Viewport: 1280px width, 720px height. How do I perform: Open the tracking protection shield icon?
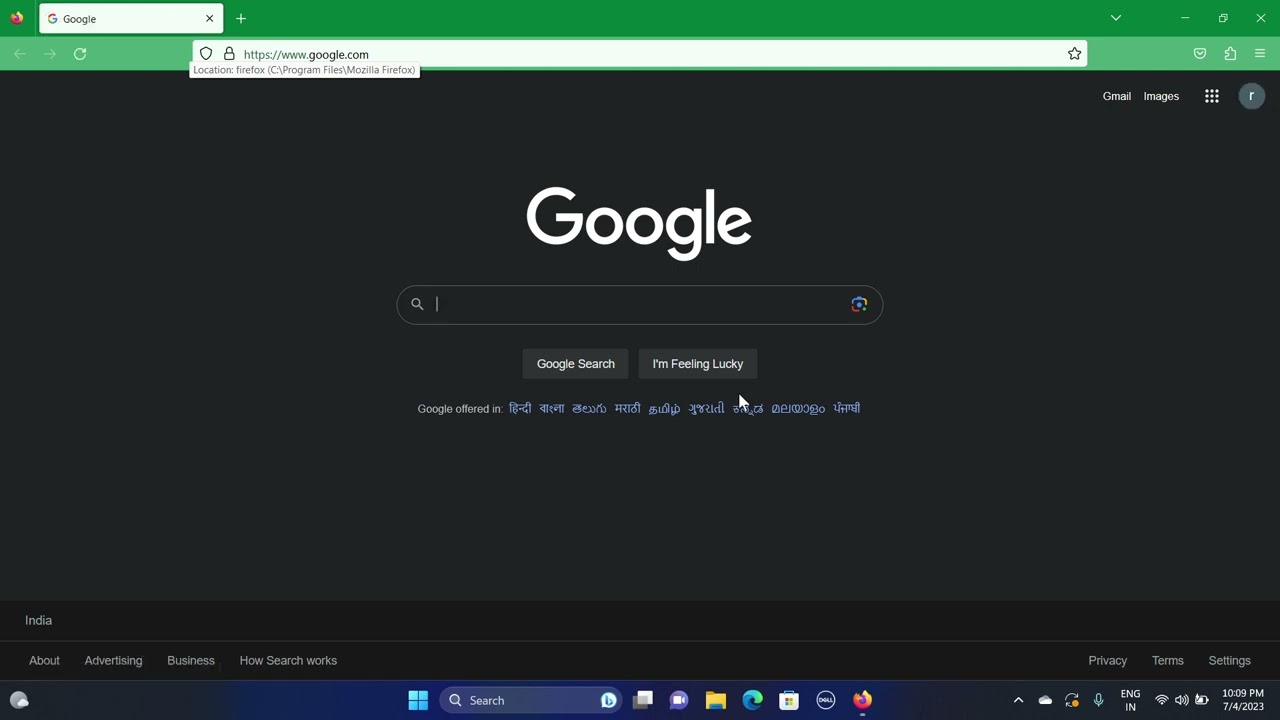206,54
